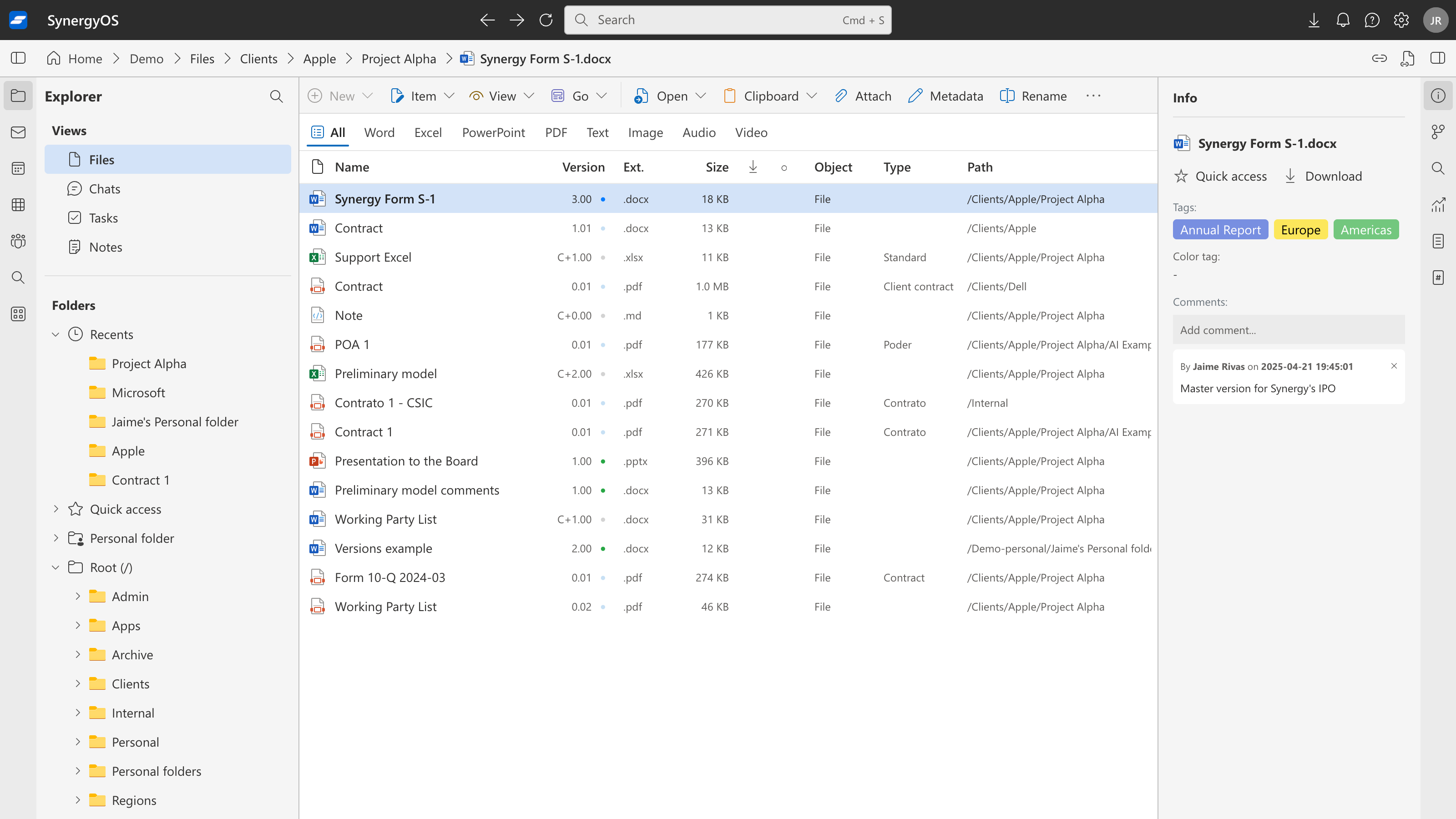Switch to the PowerPoint filter tab
The width and height of the screenshot is (1456, 819).
pyautogui.click(x=493, y=132)
